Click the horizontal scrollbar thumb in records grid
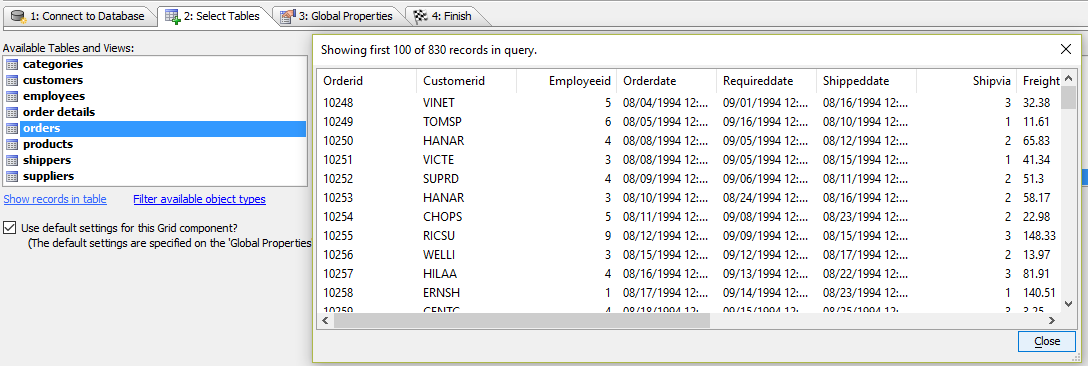 tap(522, 320)
